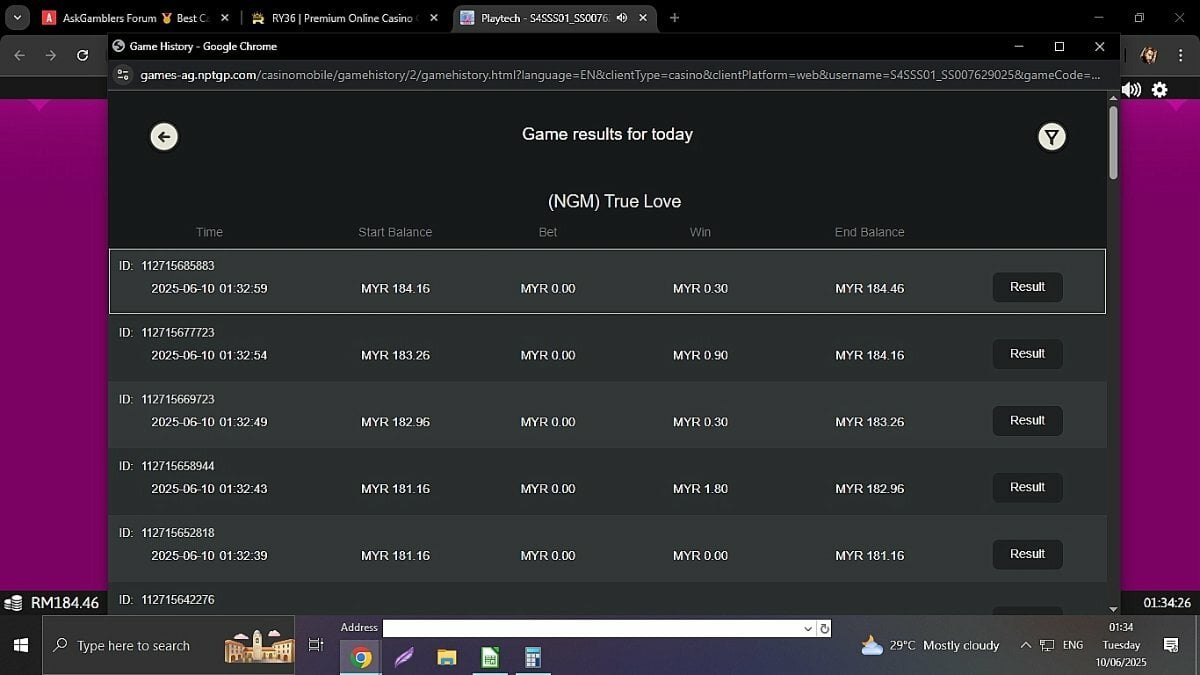View site information icon in address bar
Viewport: 1200px width, 675px height.
123,75
